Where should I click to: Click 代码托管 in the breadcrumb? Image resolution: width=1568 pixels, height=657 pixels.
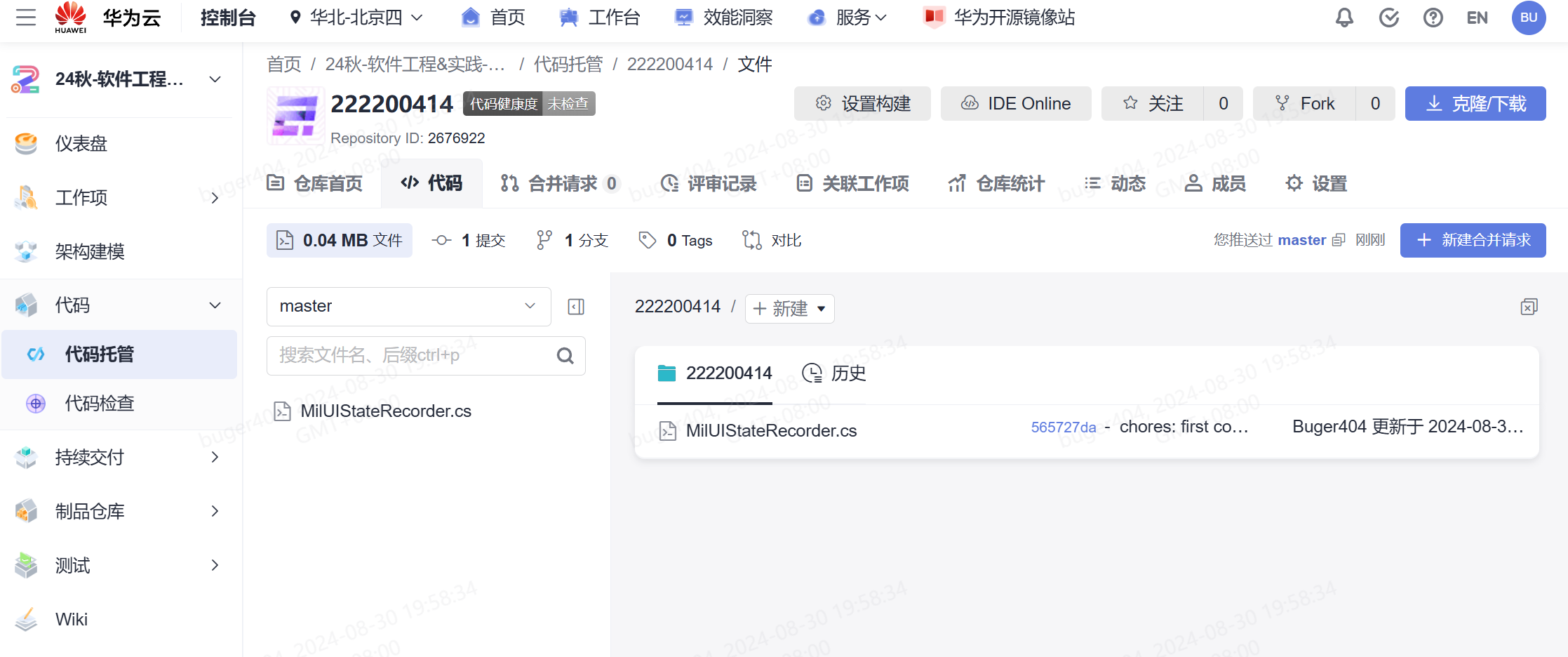tap(568, 65)
